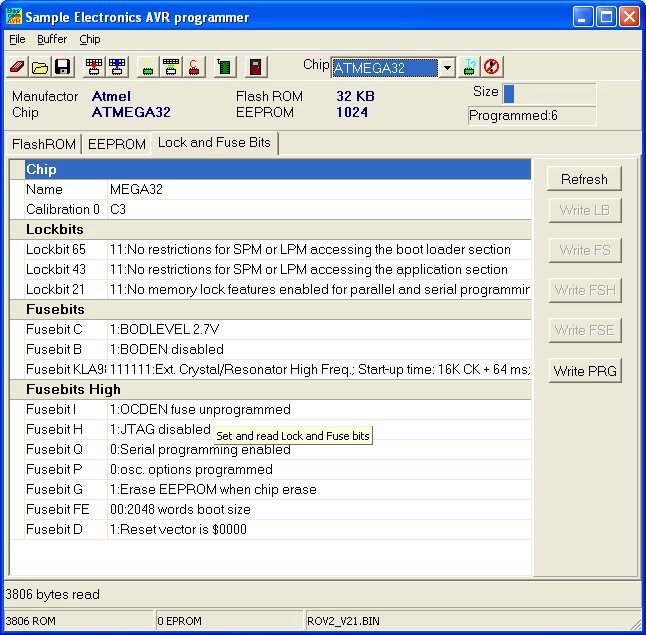Image resolution: width=646 pixels, height=635 pixels.
Task: Click the Write FS button
Action: [584, 250]
